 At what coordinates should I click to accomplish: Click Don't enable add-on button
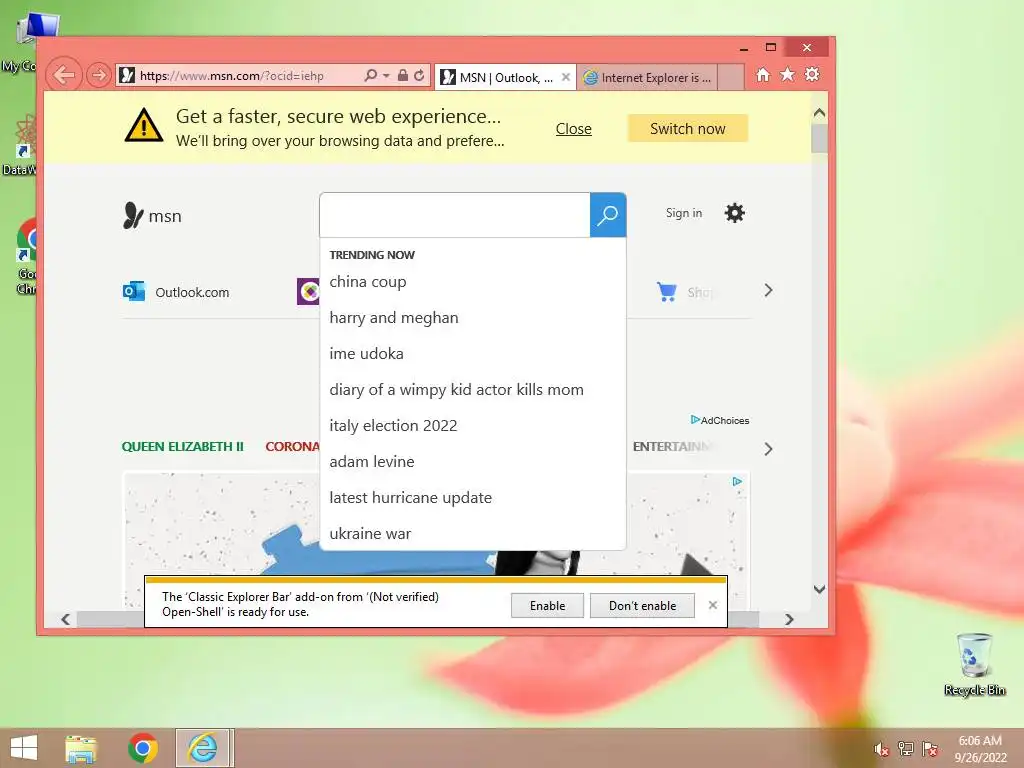(x=643, y=605)
